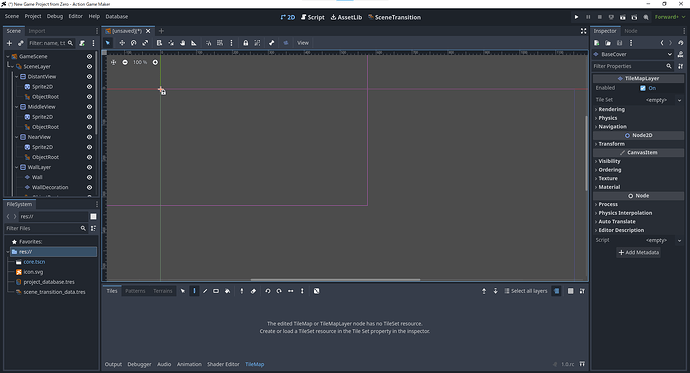Stop the running project
The height and width of the screenshot is (373, 690).
tap(599, 17)
